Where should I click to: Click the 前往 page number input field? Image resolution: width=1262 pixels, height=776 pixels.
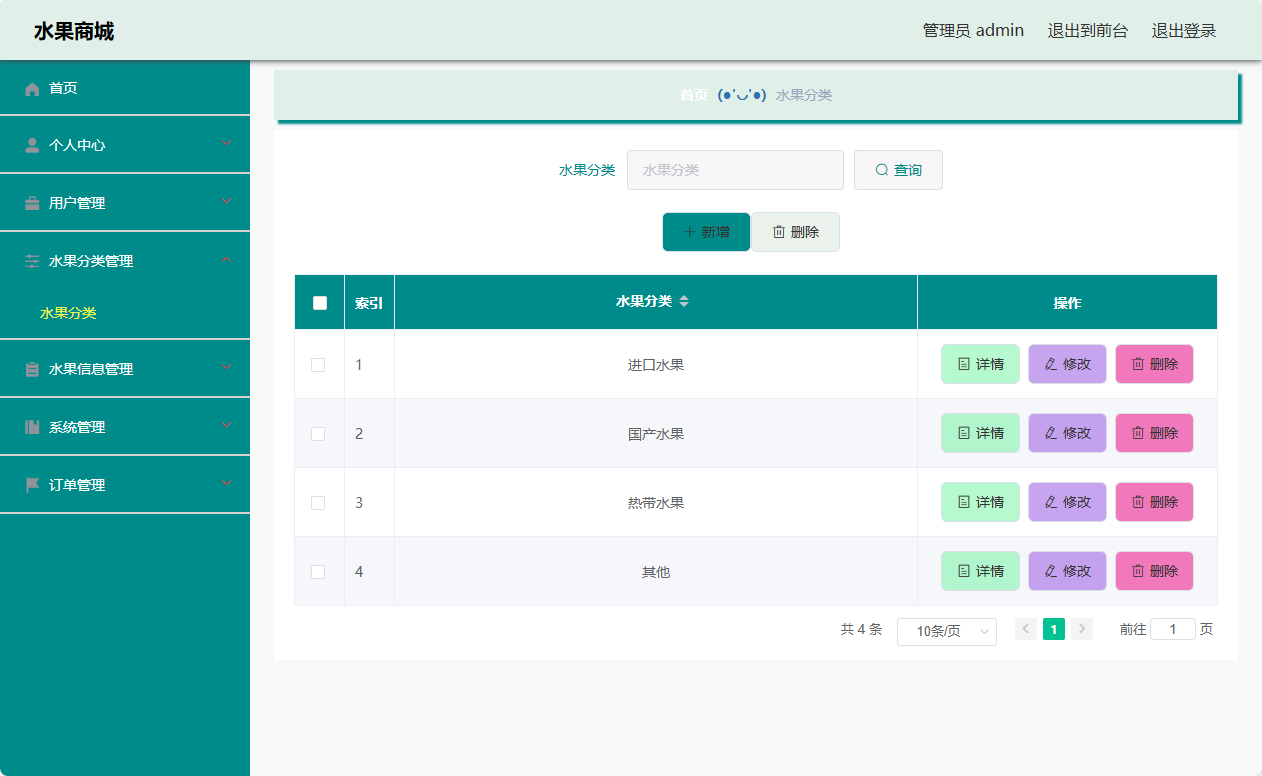[x=1172, y=628]
